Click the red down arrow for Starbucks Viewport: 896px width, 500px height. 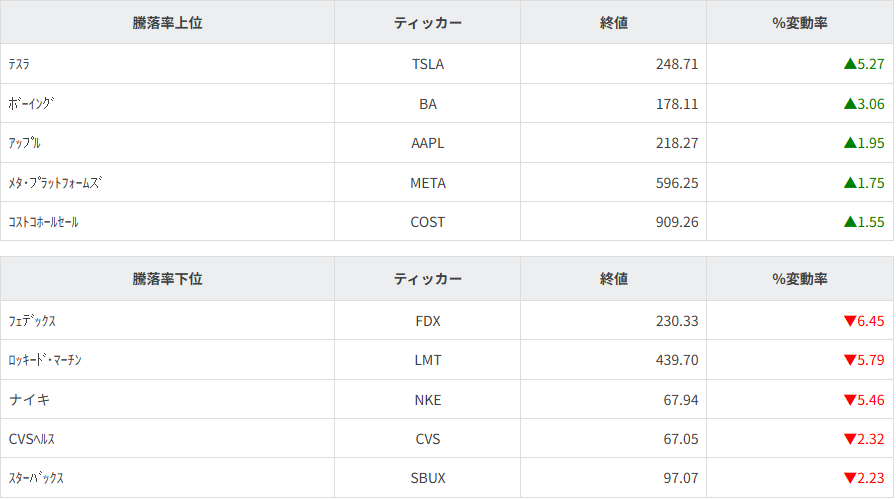pos(850,478)
